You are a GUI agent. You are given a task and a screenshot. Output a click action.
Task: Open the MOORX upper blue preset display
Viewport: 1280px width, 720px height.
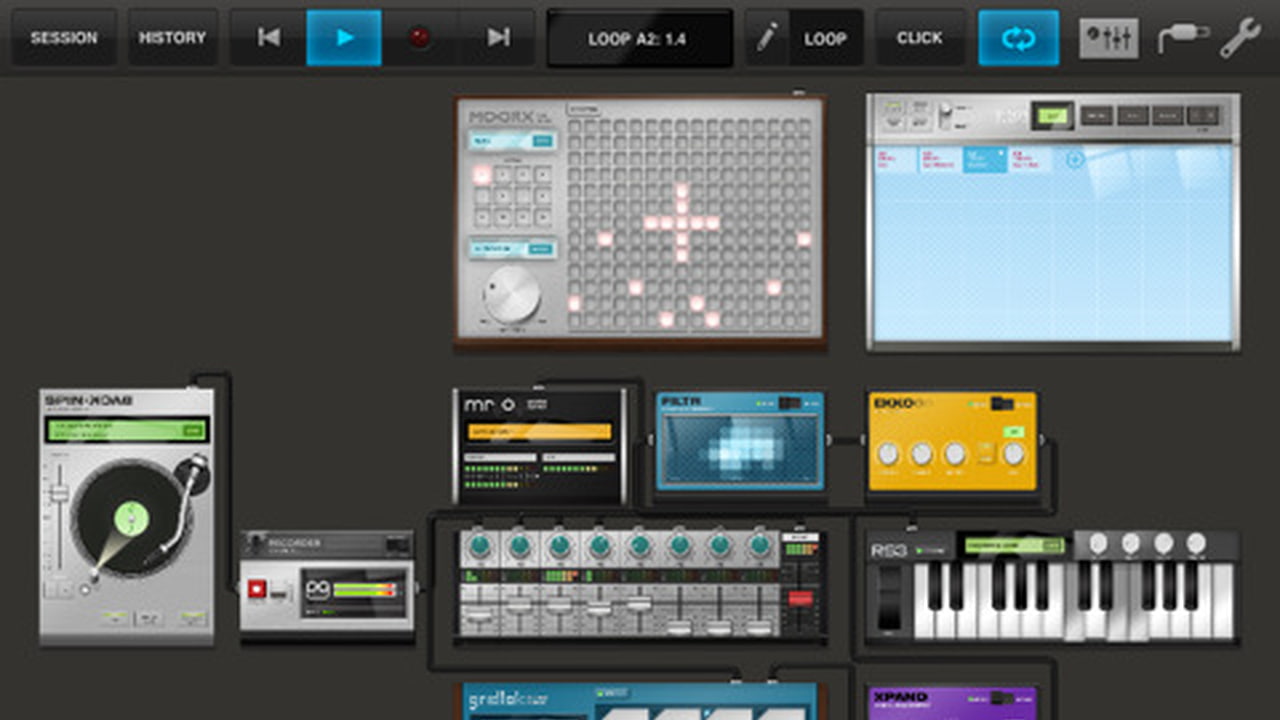512,141
